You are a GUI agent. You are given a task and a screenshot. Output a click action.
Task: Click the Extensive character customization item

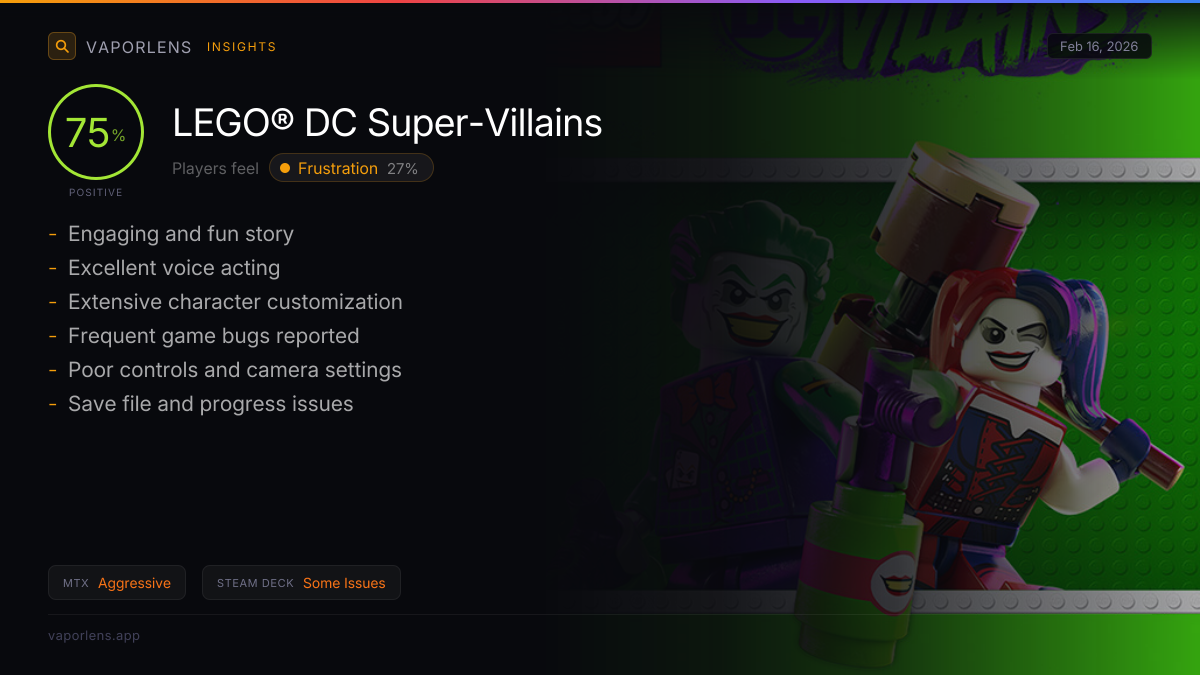235,302
